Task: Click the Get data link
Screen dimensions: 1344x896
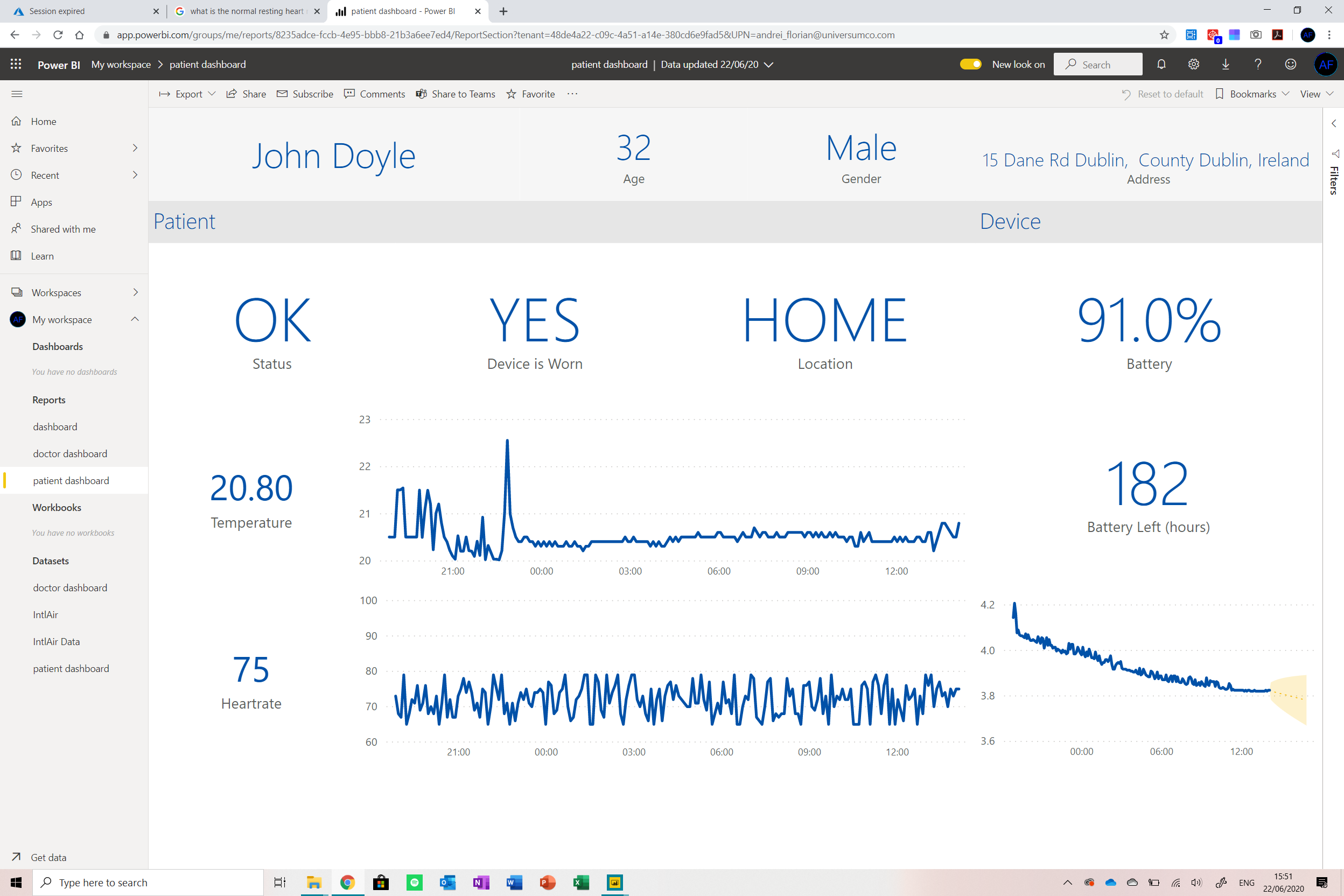Action: (48, 857)
